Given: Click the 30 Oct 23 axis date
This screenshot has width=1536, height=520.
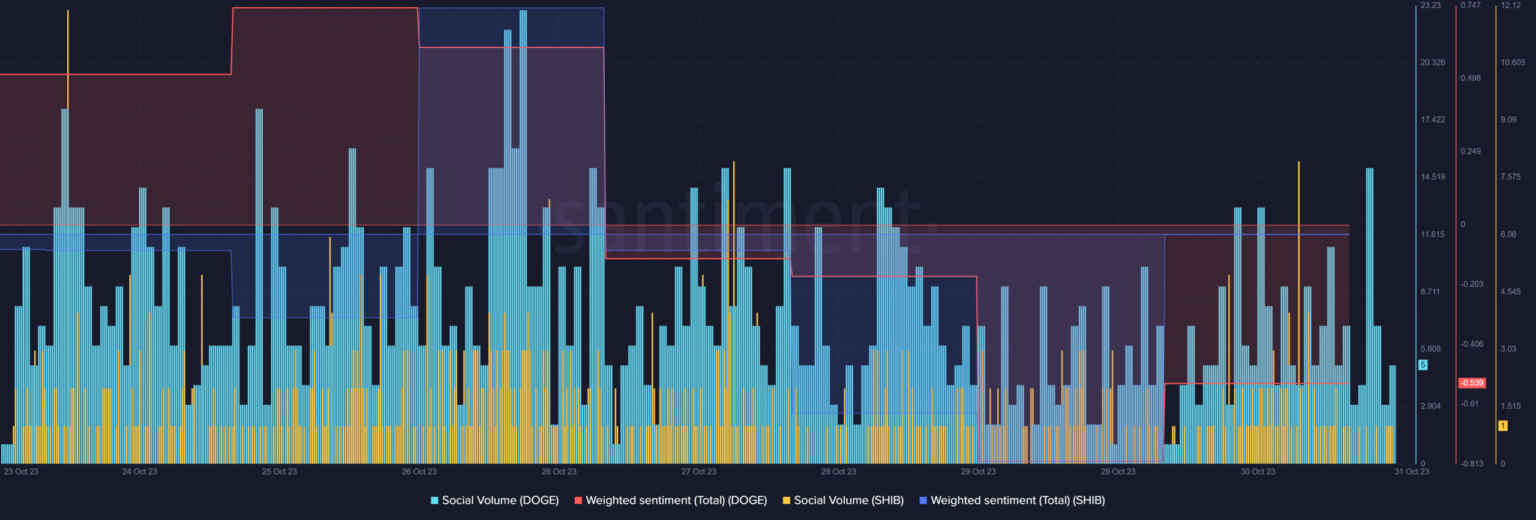Looking at the screenshot, I should 1257,471.
